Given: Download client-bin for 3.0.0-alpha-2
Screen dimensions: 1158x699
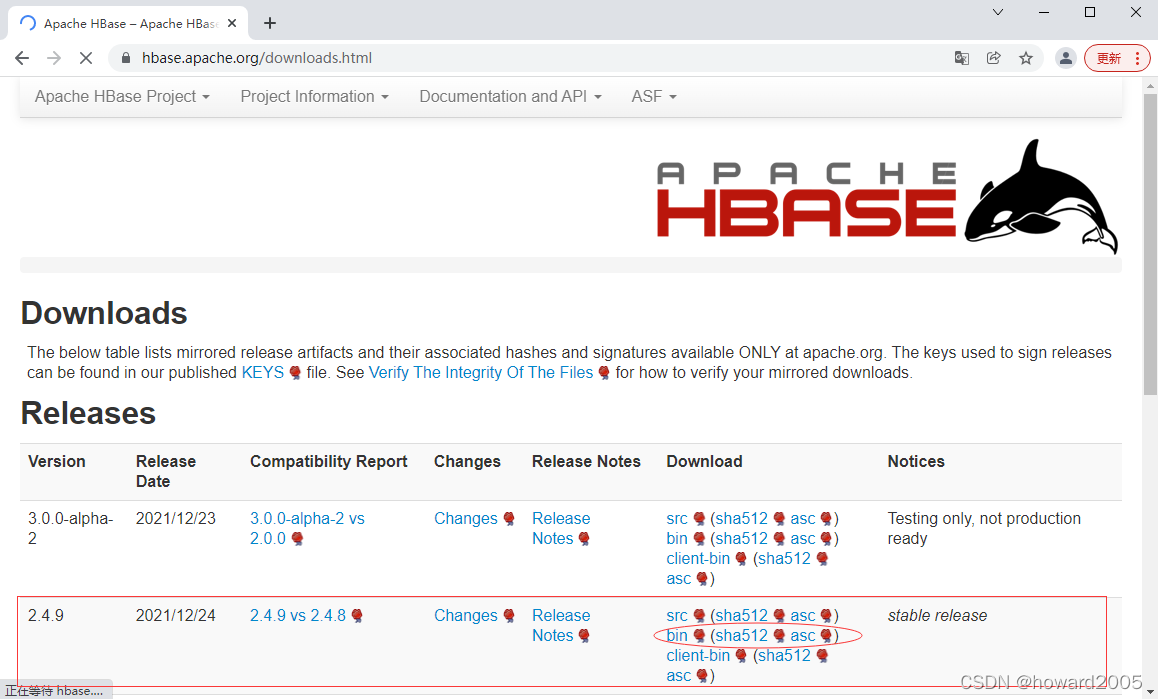Looking at the screenshot, I should (698, 559).
